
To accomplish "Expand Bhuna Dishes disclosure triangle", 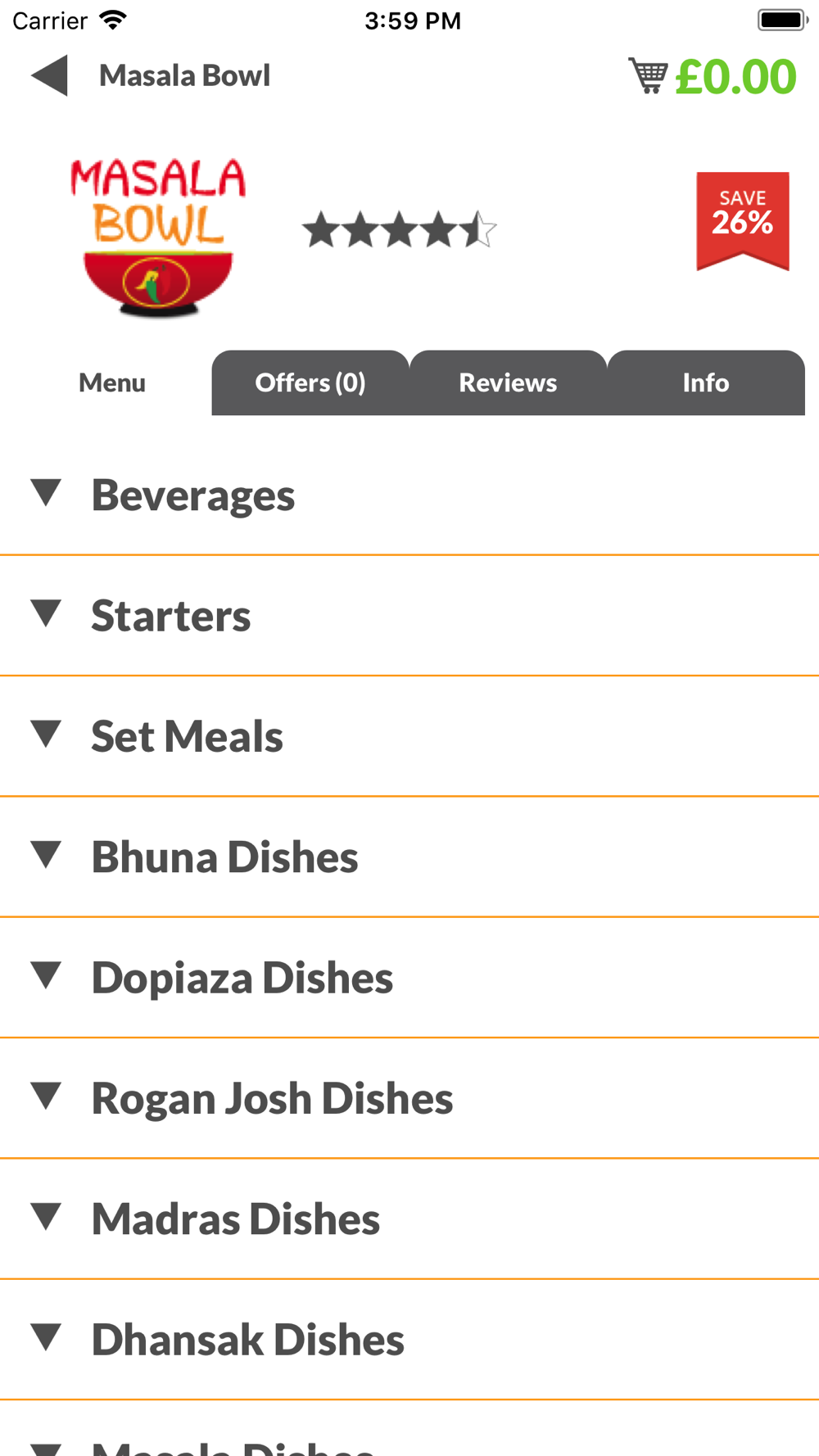I will click(46, 854).
